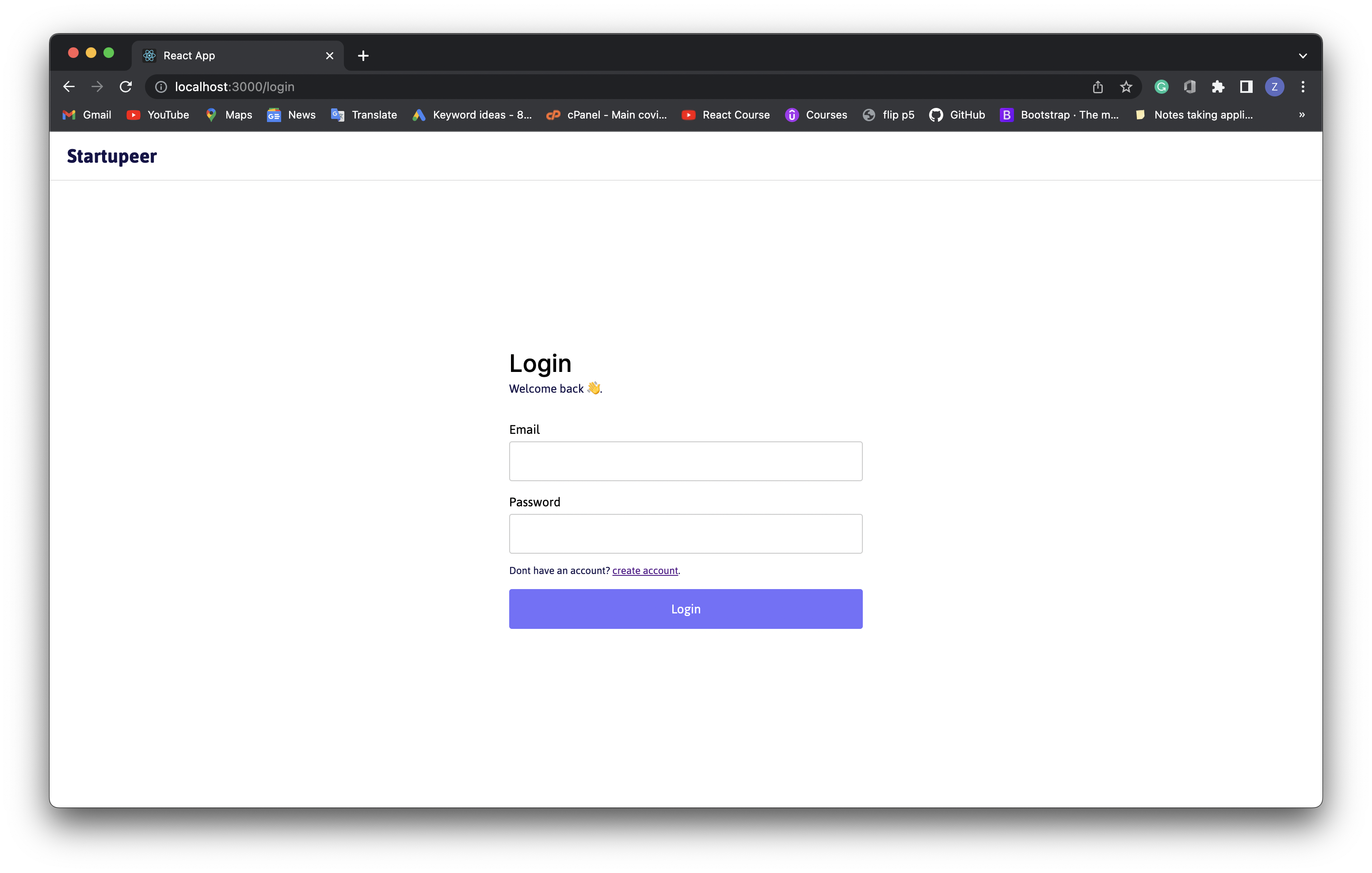Open Chrome three-dot menu
This screenshot has width=1372, height=873.
1303,87
